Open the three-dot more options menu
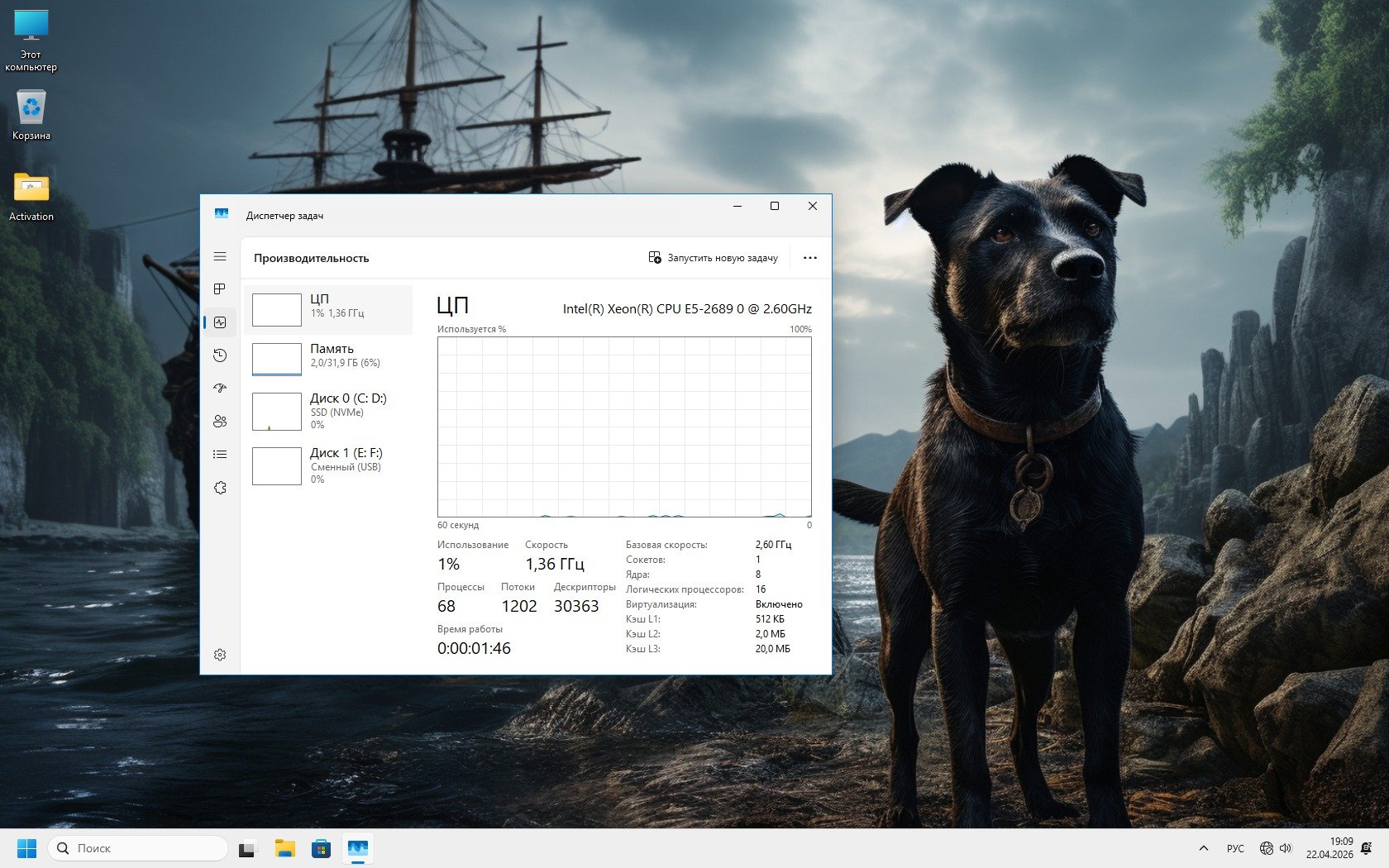Screen dimensions: 1389x868 [809, 258]
